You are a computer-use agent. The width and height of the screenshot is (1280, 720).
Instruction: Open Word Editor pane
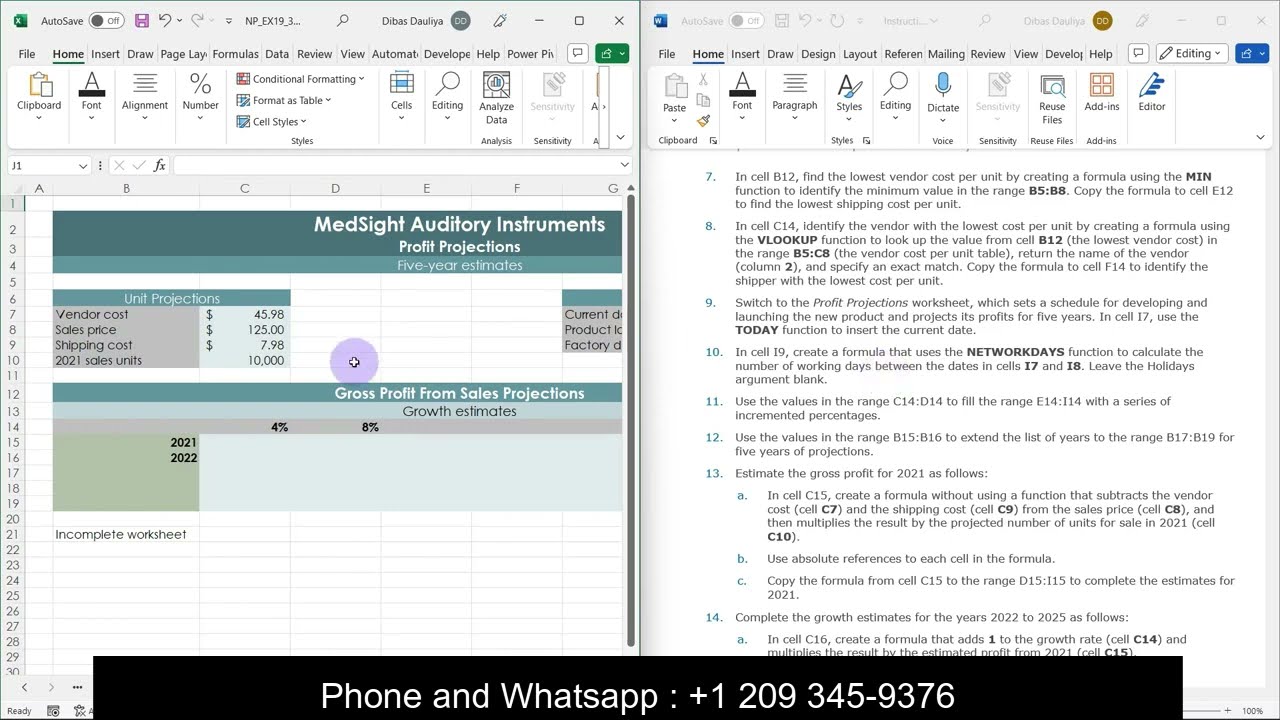pos(1152,92)
